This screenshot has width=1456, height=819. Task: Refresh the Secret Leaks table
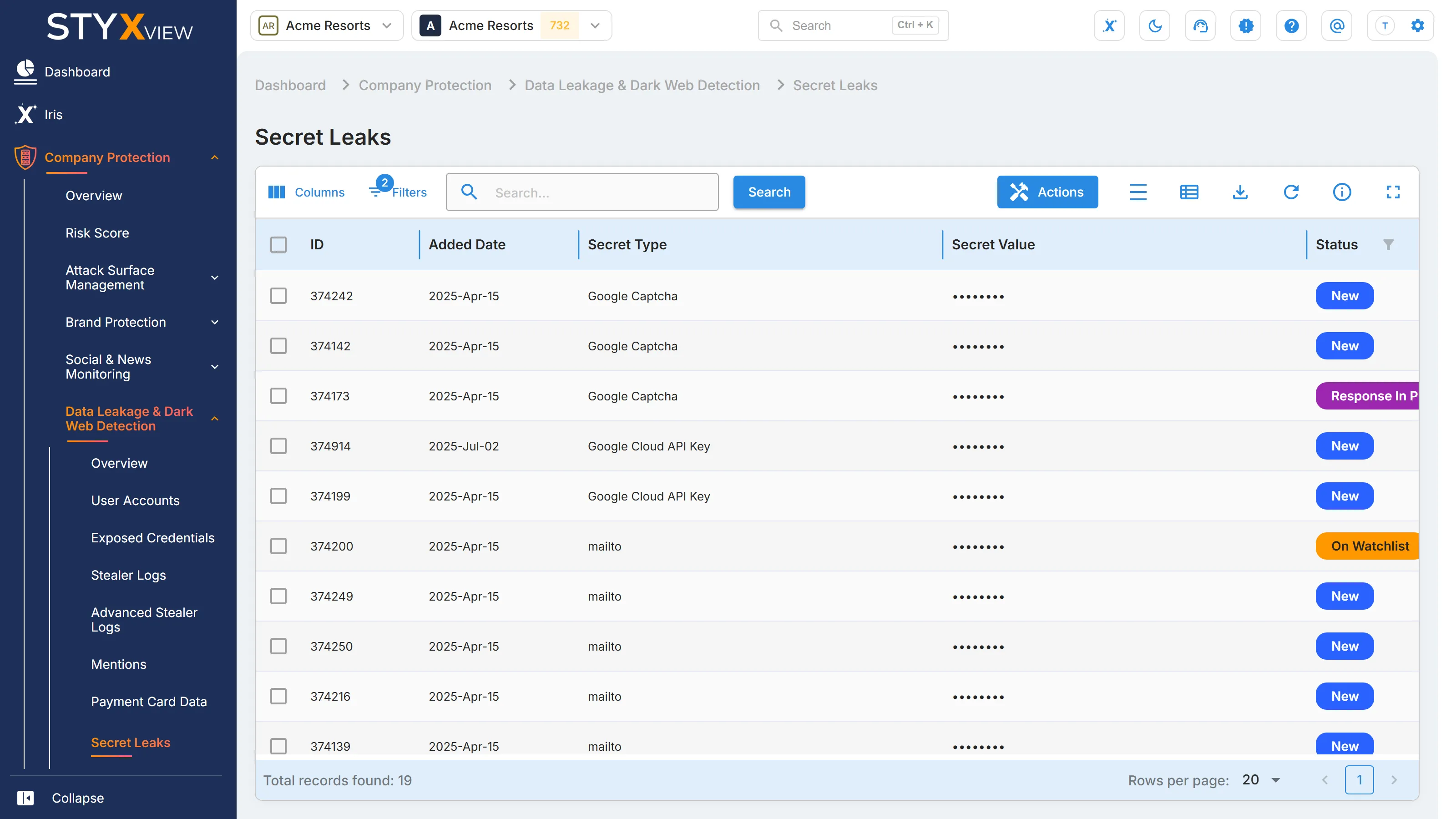[x=1291, y=192]
